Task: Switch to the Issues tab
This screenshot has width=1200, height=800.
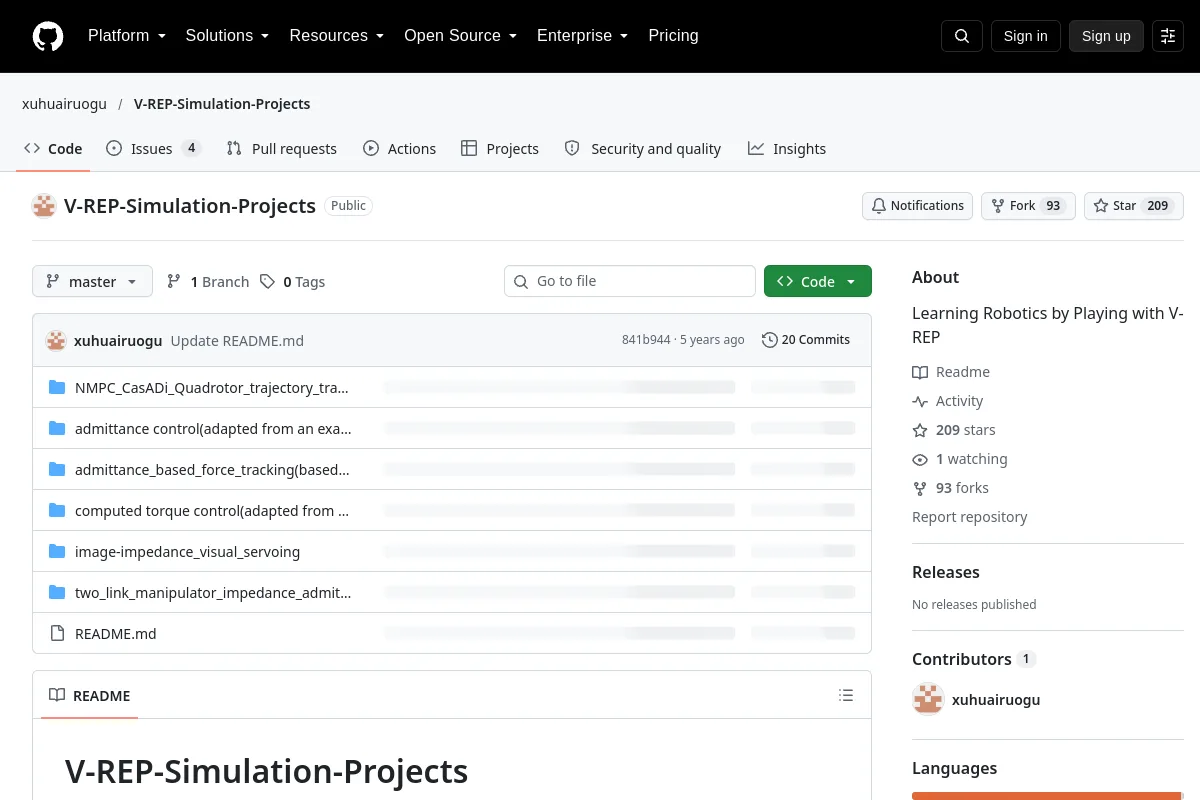Action: click(x=153, y=149)
